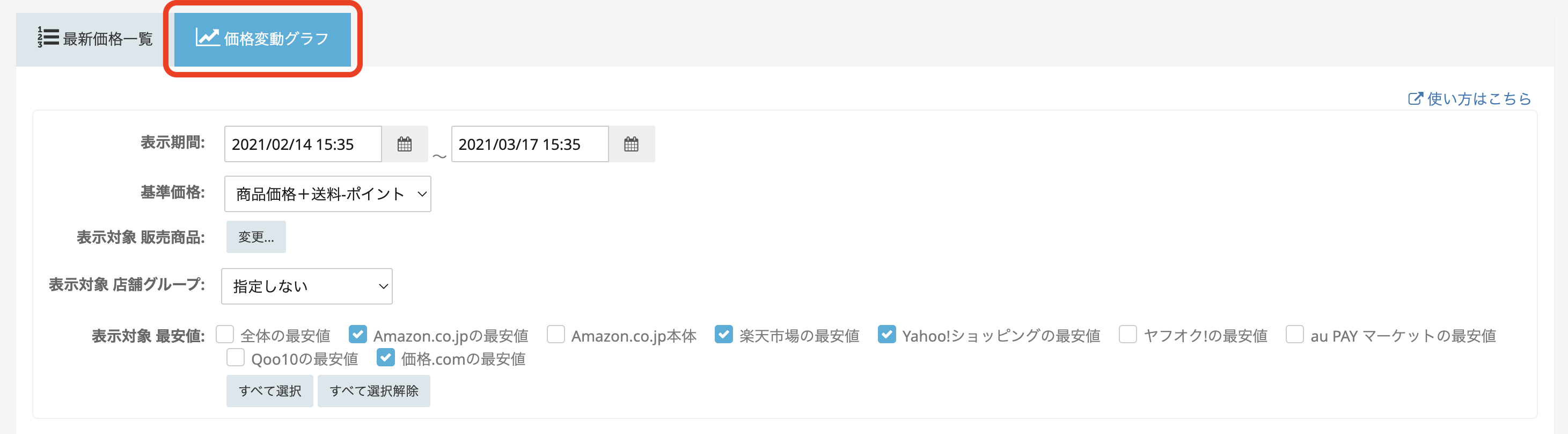Open the start date calendar picker

coord(404,144)
